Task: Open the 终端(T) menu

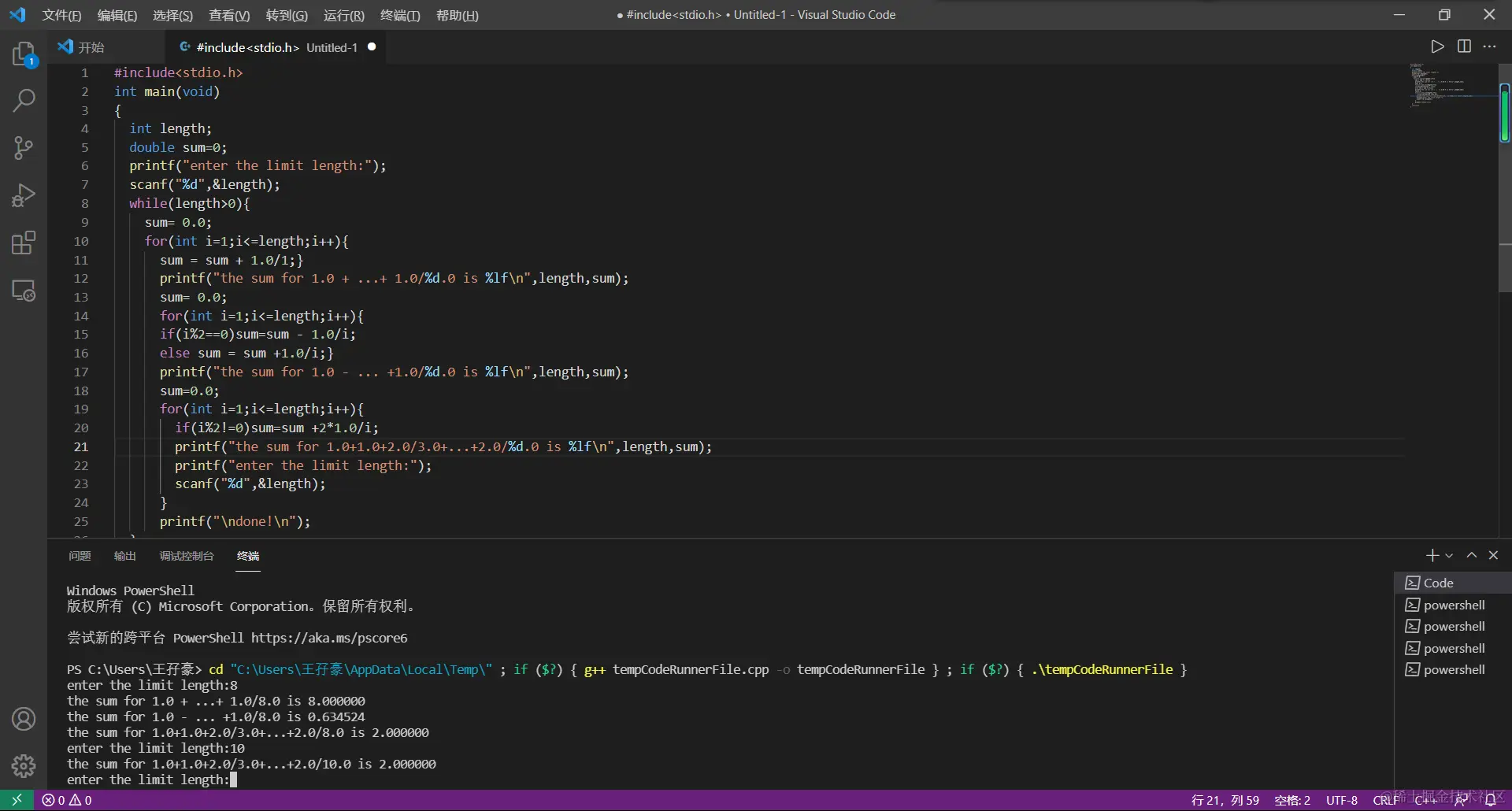Action: (400, 15)
